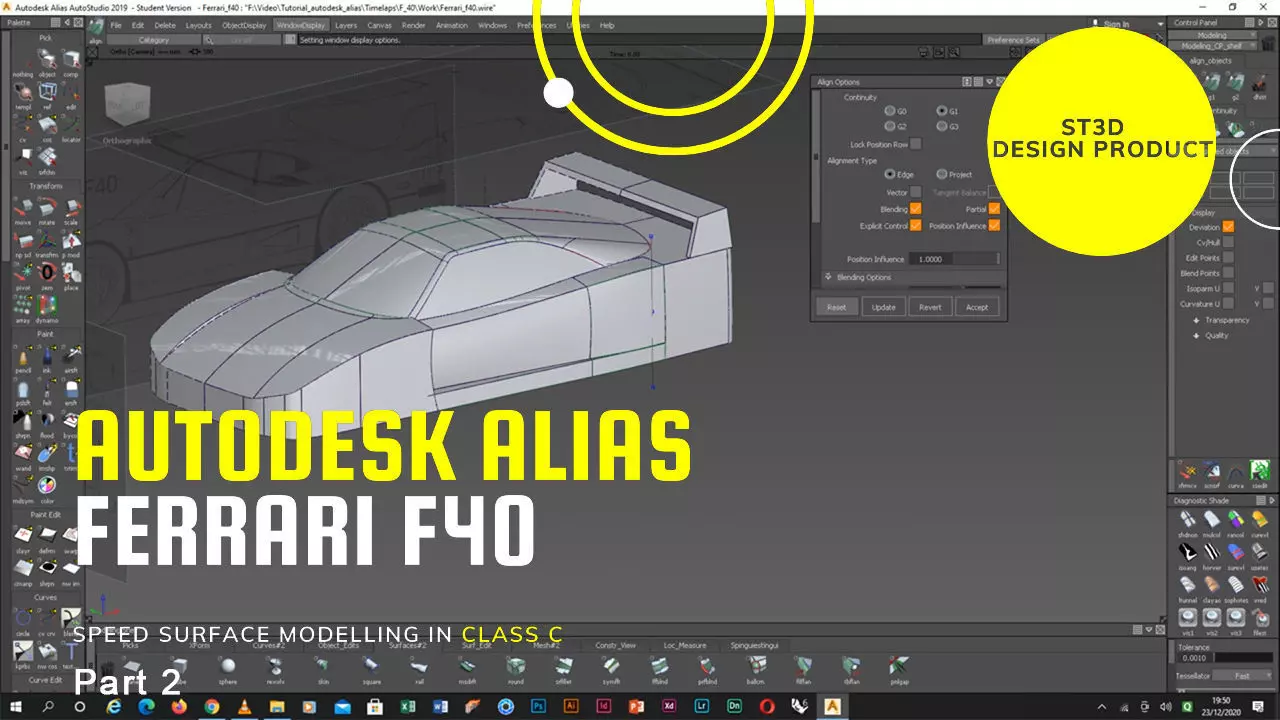The image size is (1280, 720).
Task: Select G3 continuity radio button
Action: (941, 127)
